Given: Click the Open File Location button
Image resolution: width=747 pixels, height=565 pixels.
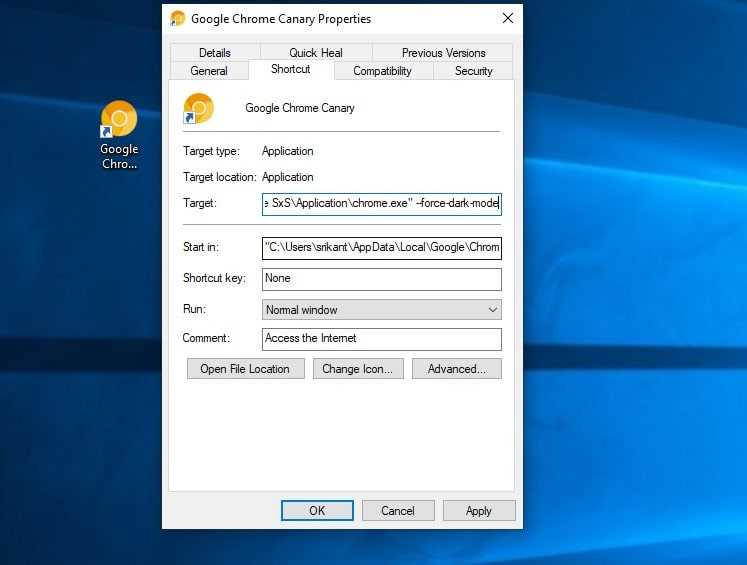Looking at the screenshot, I should click(x=245, y=369).
